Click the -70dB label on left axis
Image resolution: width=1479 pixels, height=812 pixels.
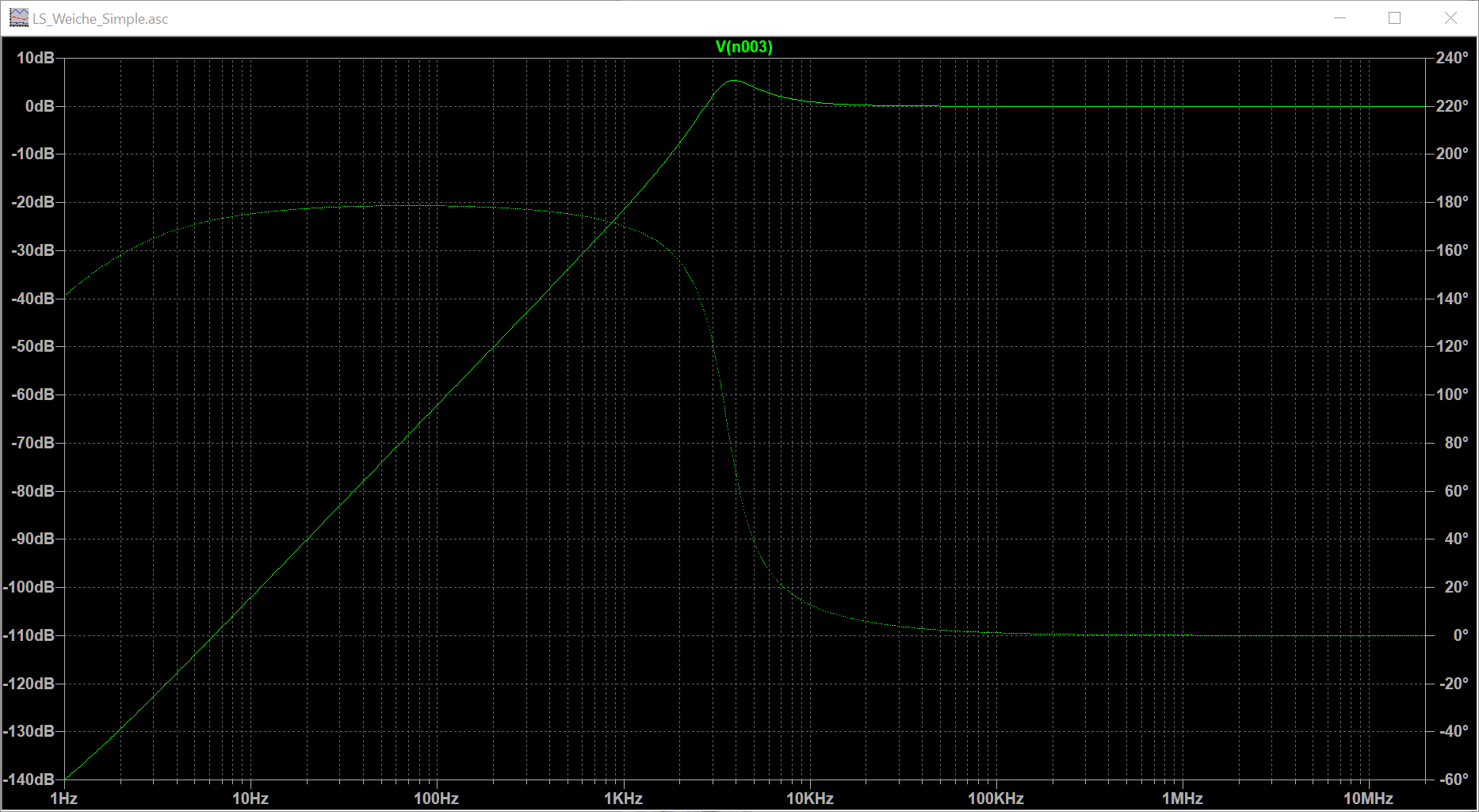[x=32, y=443]
